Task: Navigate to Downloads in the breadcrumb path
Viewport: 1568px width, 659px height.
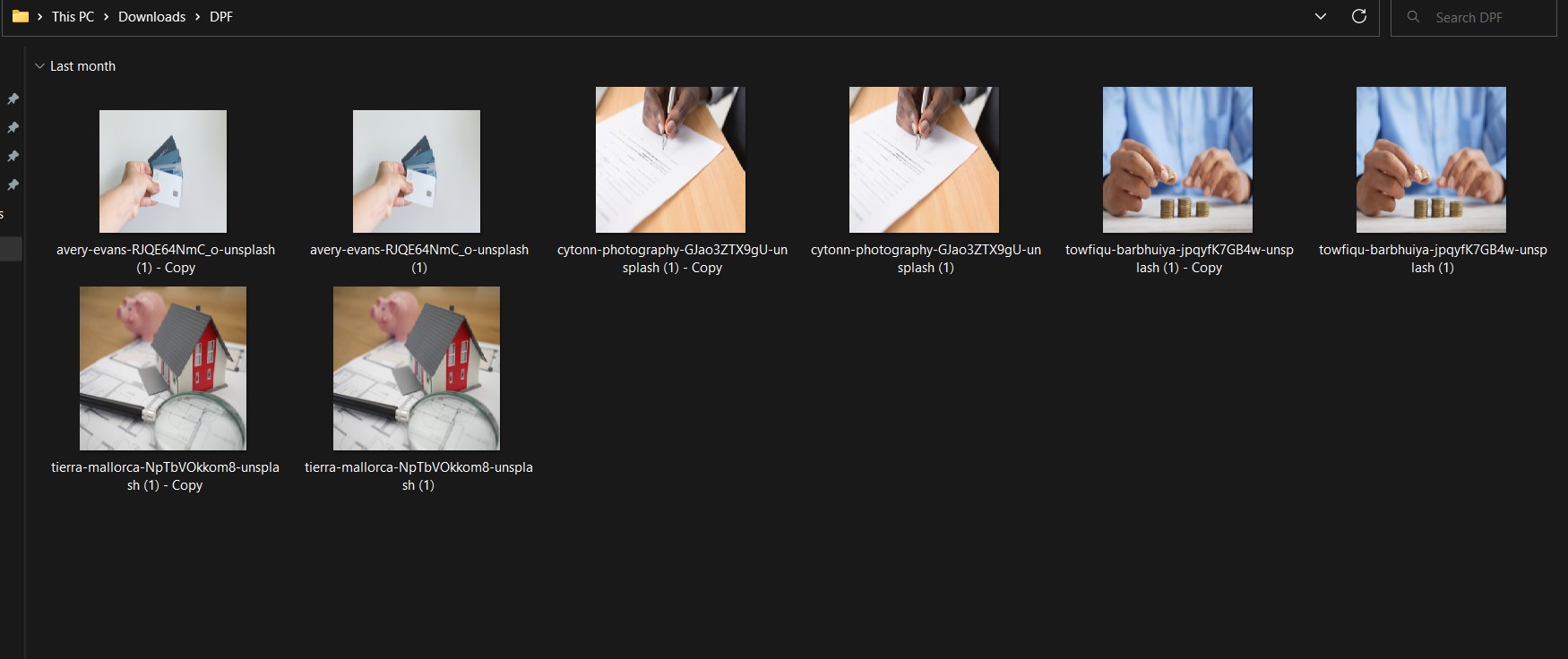Action: tap(151, 17)
